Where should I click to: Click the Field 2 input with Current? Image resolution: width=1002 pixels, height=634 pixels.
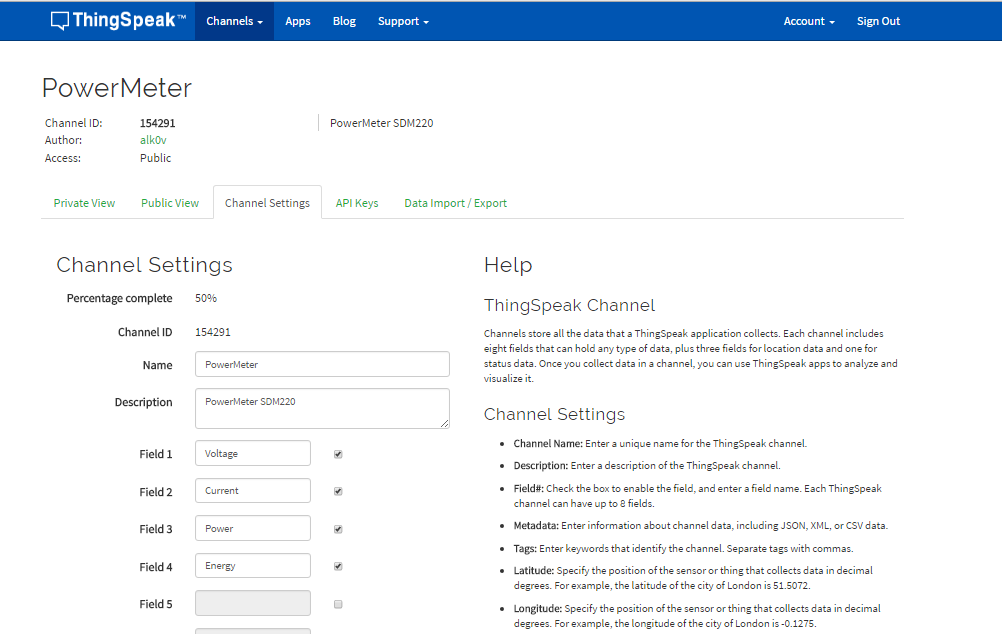point(253,491)
